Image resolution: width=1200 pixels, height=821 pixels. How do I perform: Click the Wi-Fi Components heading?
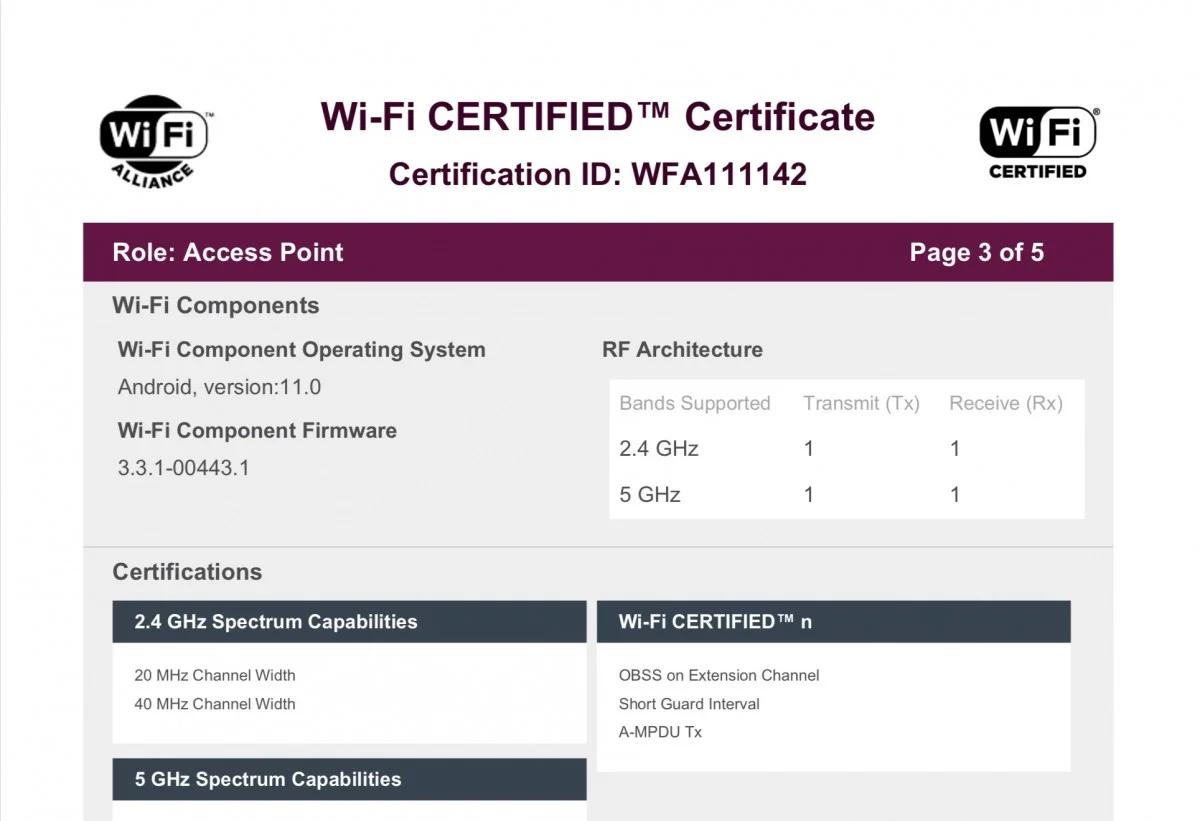(x=216, y=306)
